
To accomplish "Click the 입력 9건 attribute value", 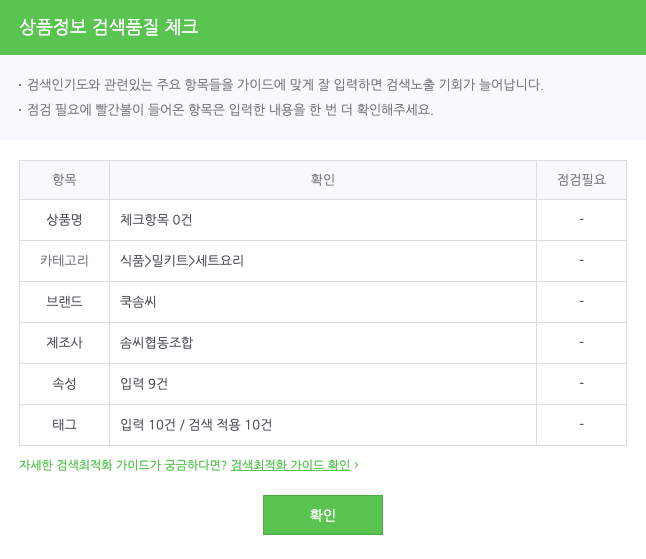I will (144, 383).
